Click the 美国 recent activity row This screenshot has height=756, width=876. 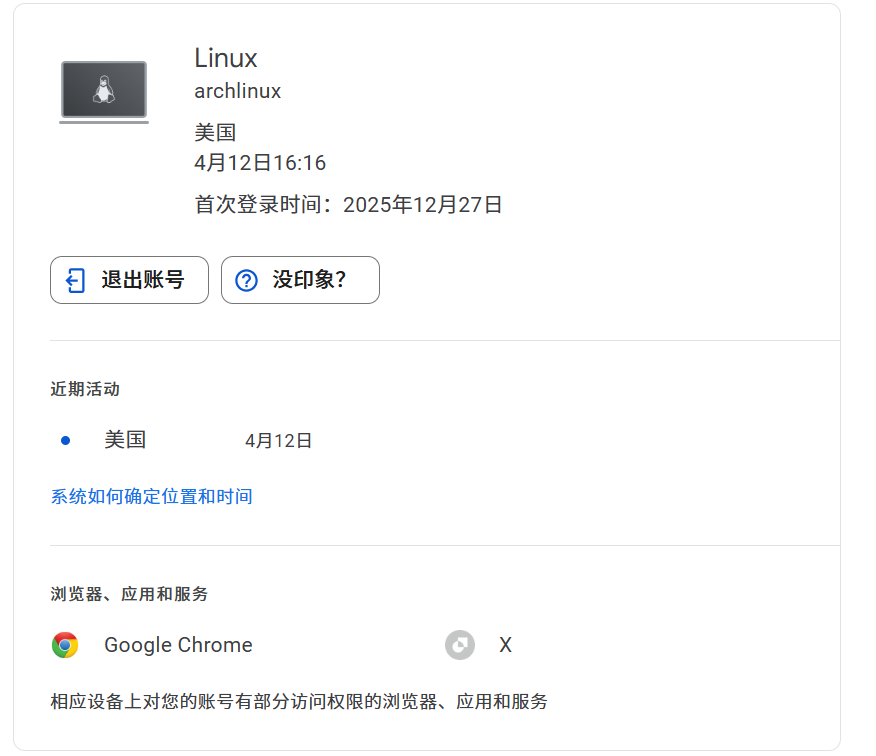(x=124, y=440)
